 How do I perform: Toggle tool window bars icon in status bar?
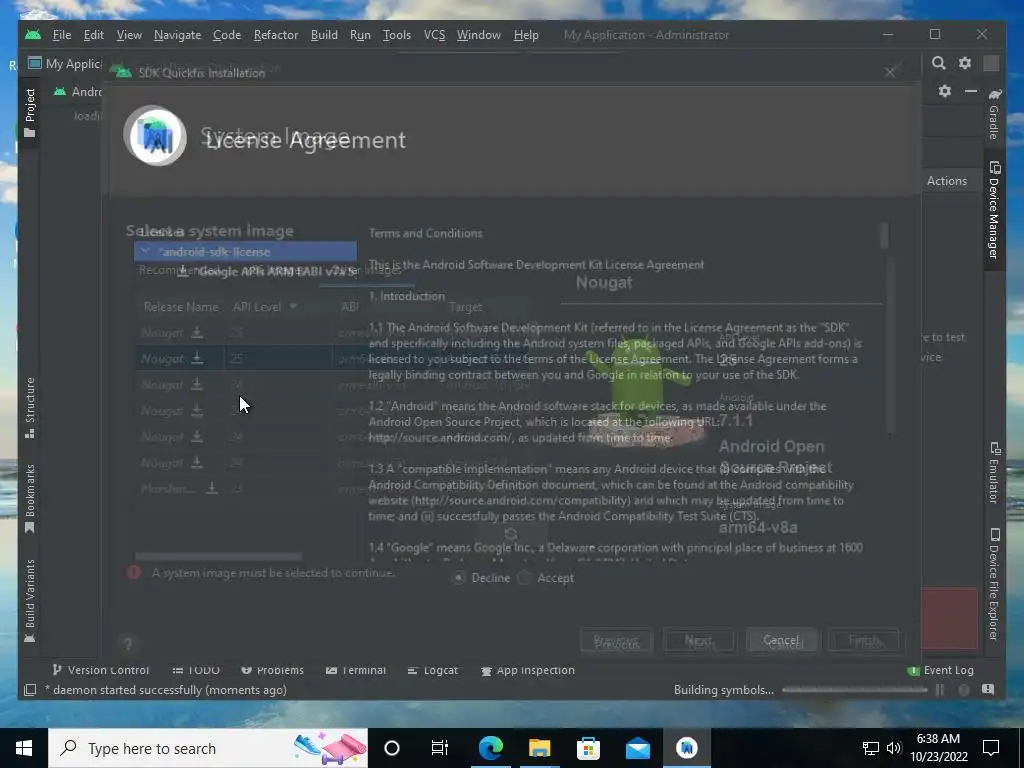30,690
